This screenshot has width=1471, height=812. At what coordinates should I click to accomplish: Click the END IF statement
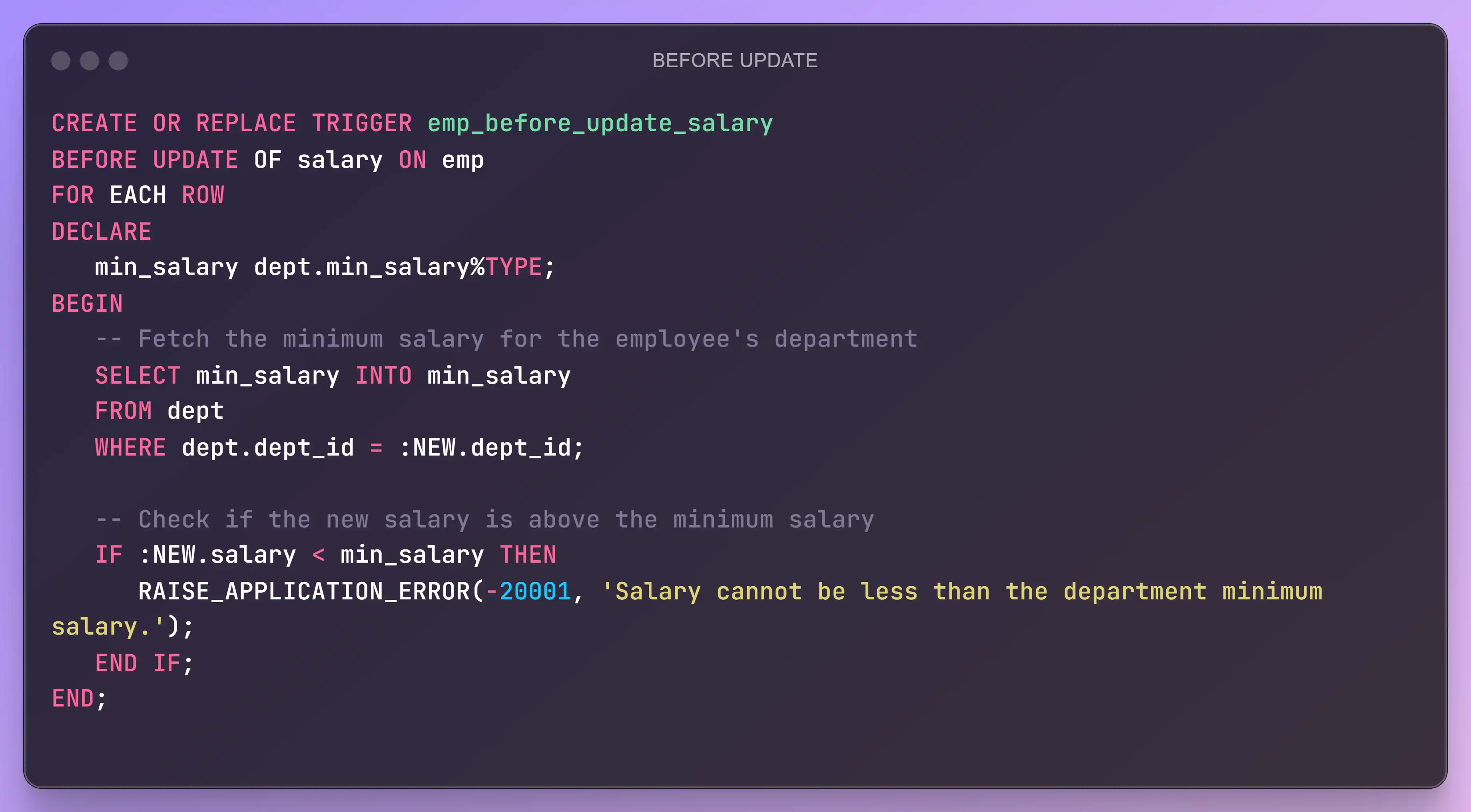pos(145,663)
